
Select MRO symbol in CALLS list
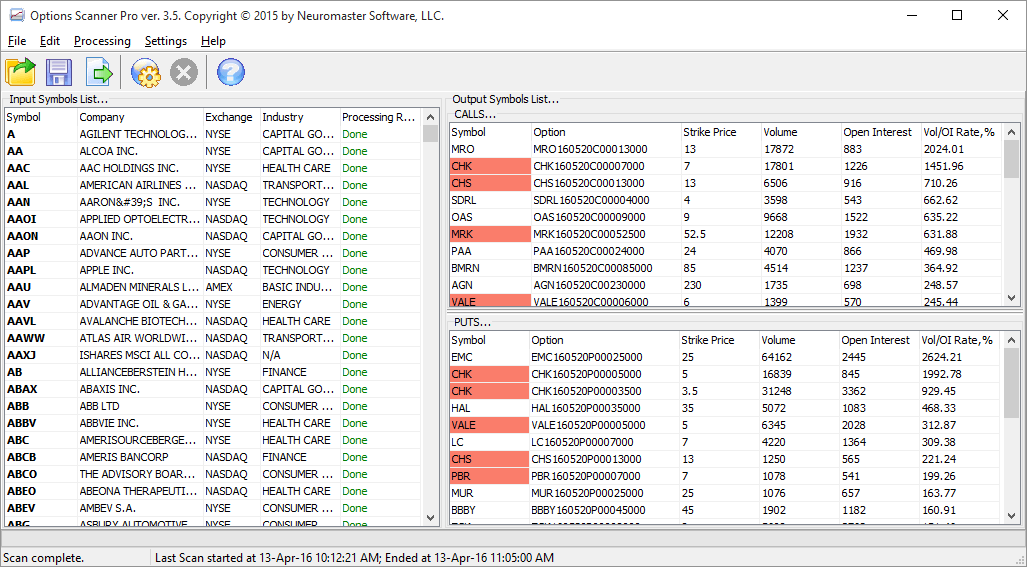click(x=490, y=149)
